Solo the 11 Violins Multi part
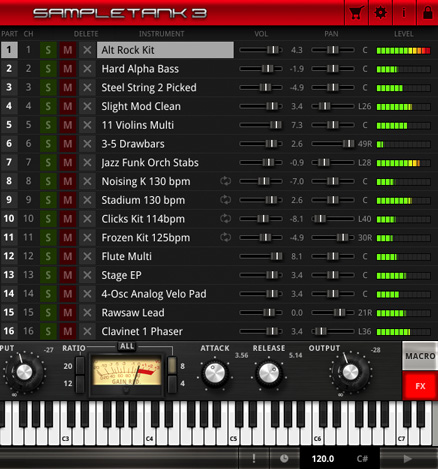438x469 pixels. tap(48, 125)
